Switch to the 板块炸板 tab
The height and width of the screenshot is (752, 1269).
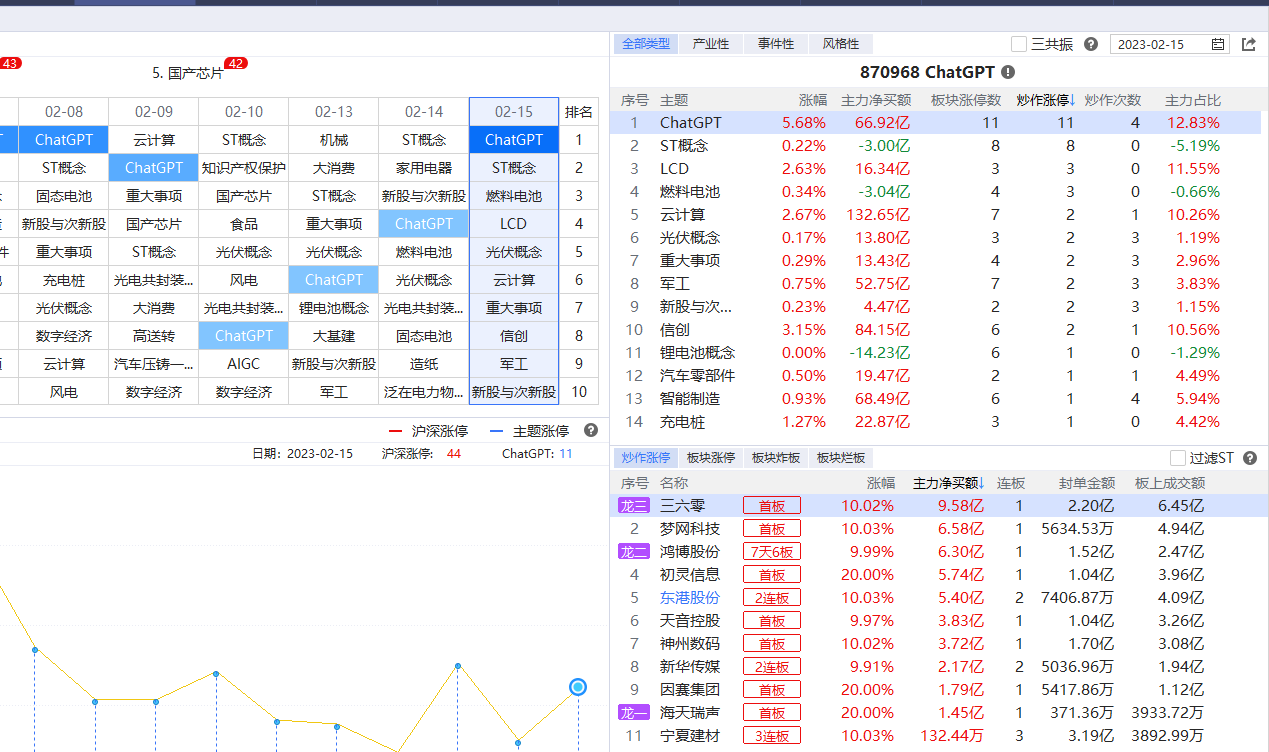click(x=776, y=458)
